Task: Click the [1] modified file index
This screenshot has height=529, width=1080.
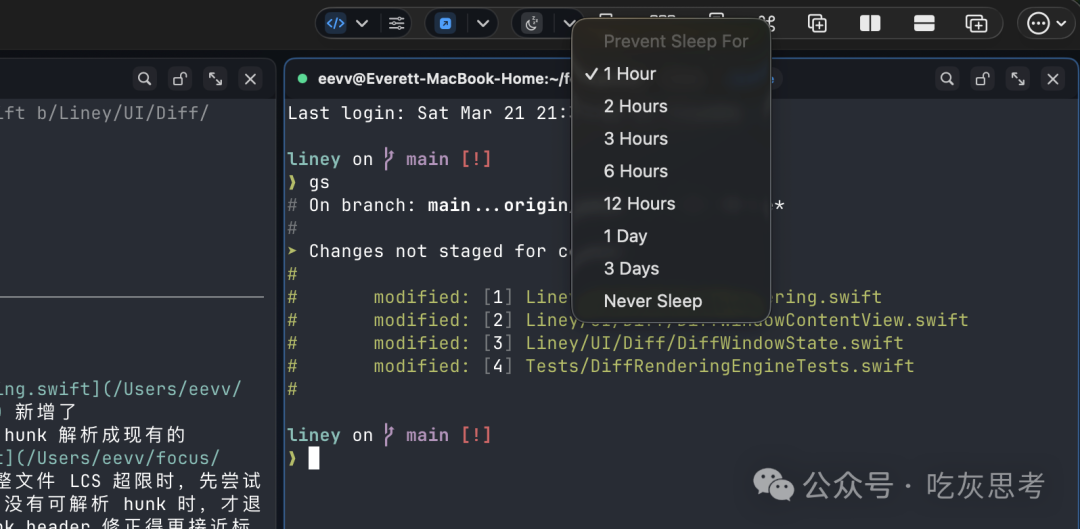Action: click(498, 297)
